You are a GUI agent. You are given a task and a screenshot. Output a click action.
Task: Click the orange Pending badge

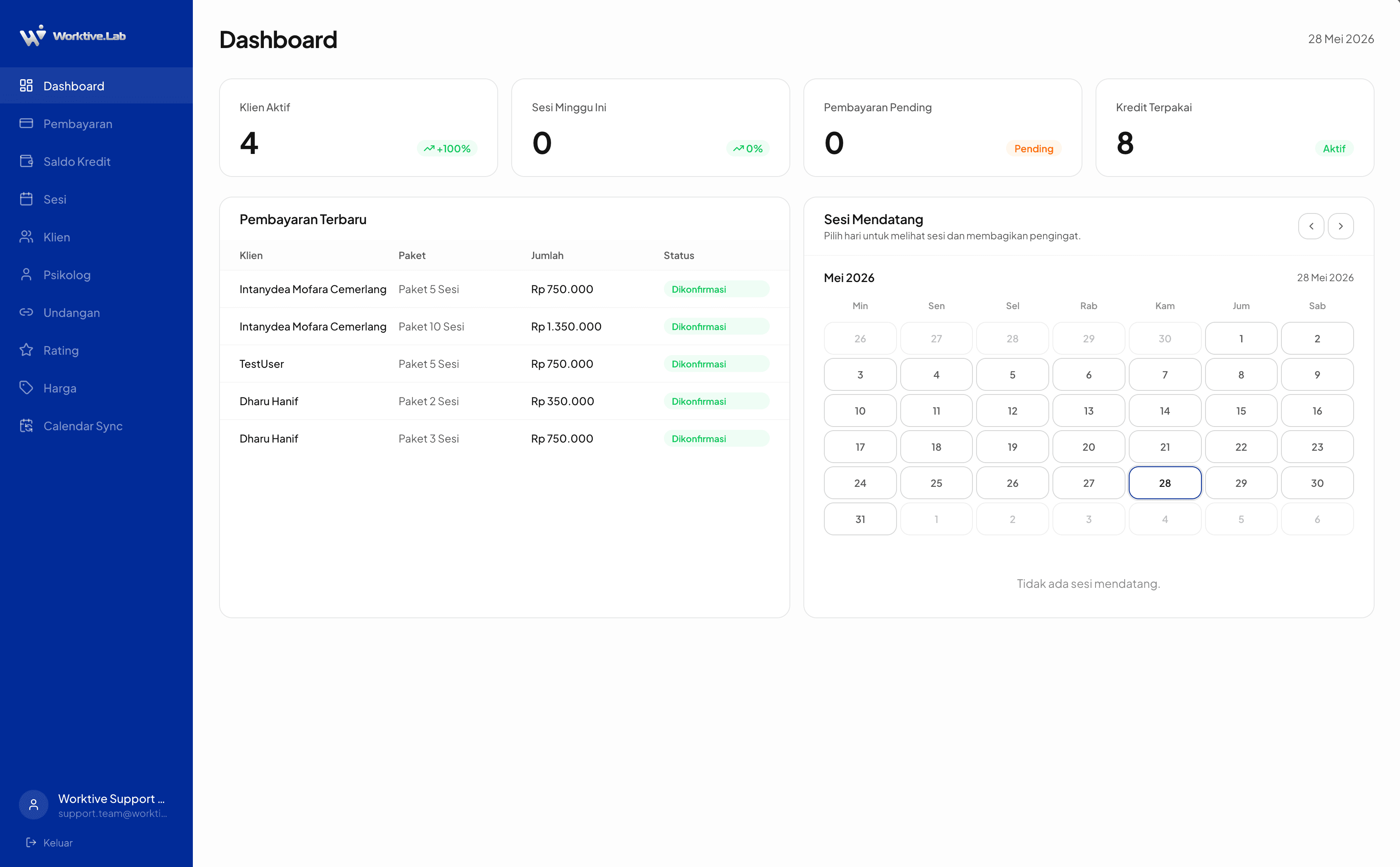coord(1033,149)
